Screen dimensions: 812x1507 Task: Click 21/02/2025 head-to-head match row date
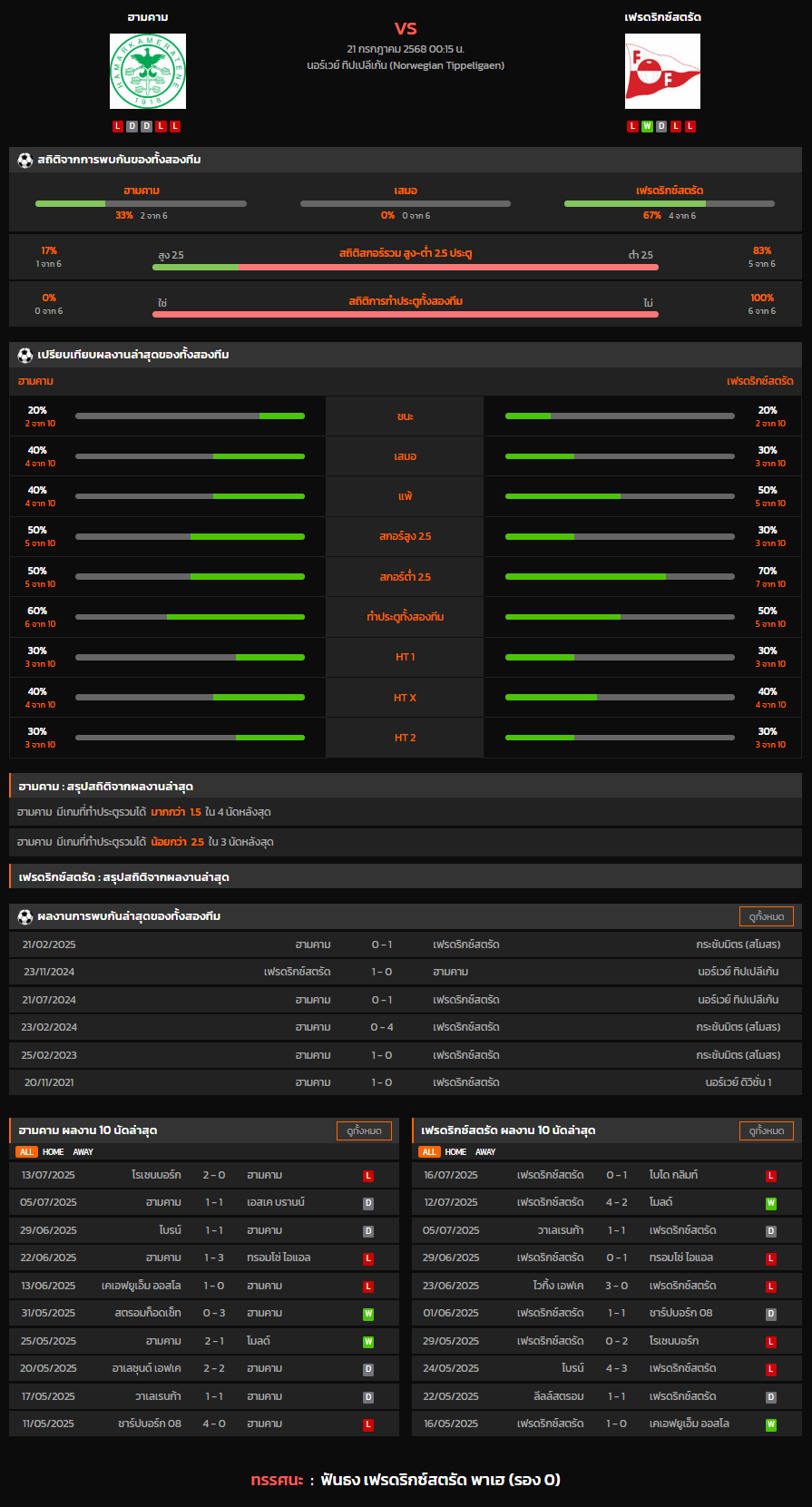[x=49, y=944]
